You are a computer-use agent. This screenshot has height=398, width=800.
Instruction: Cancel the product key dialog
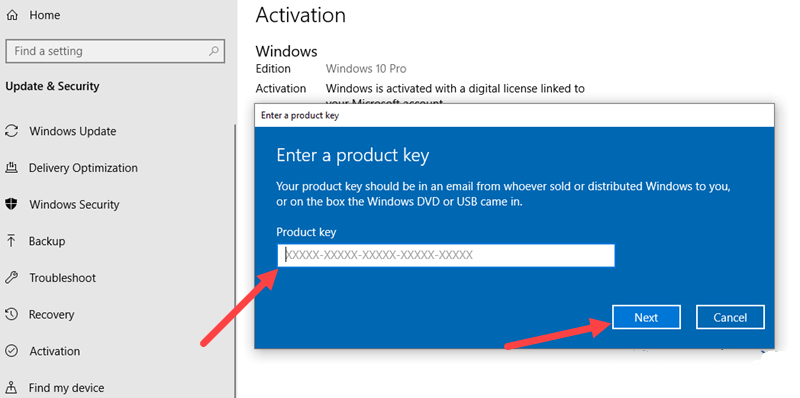pyautogui.click(x=730, y=317)
